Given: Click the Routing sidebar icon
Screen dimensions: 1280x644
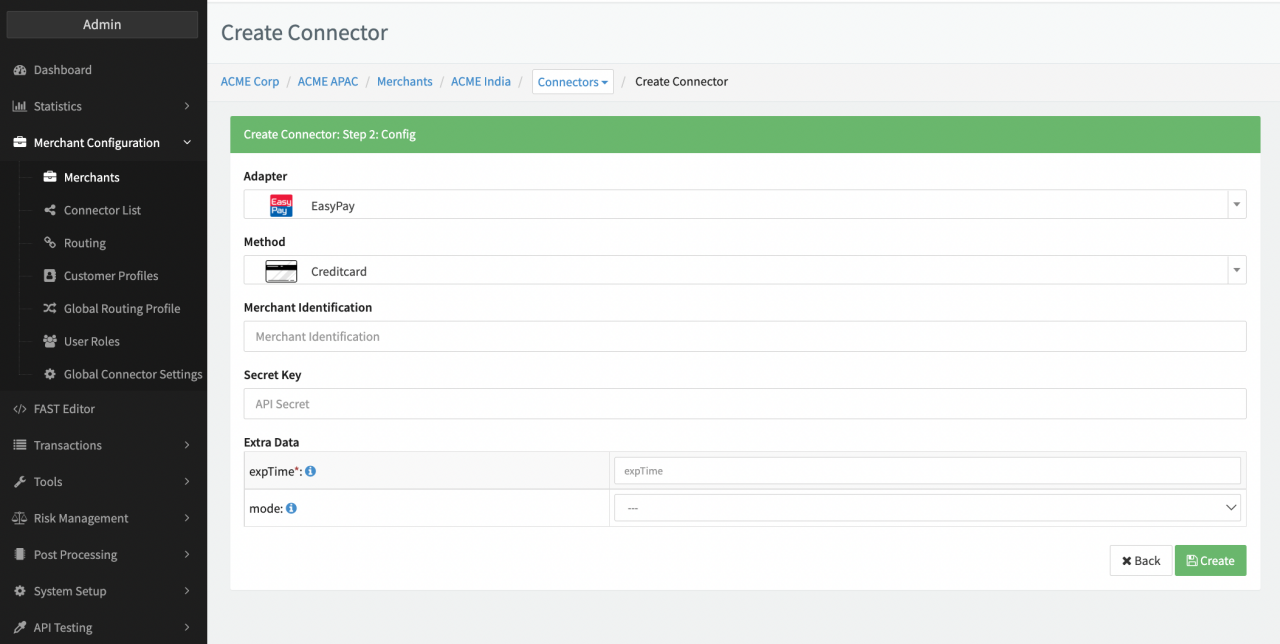Looking at the screenshot, I should click(50, 243).
